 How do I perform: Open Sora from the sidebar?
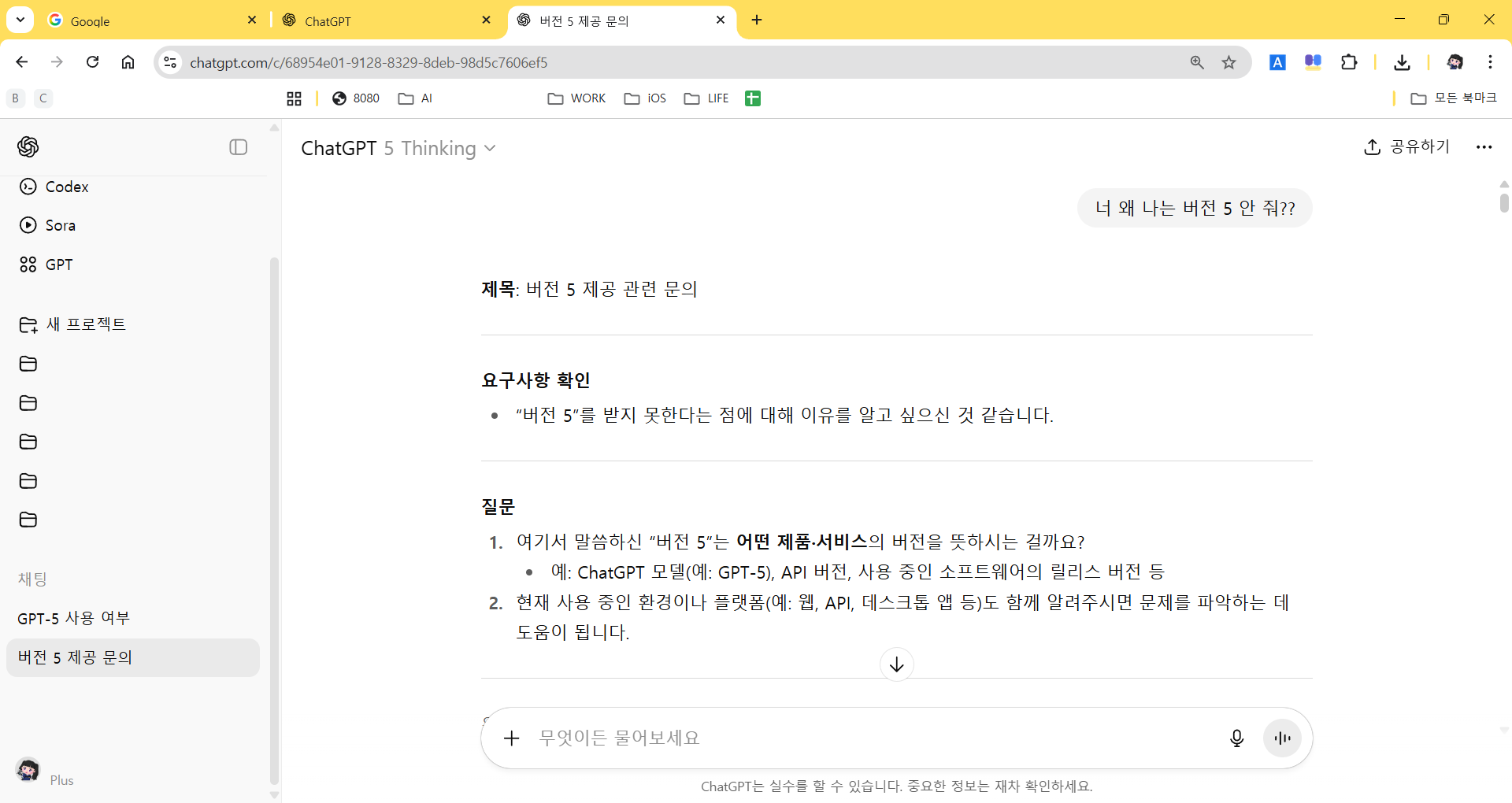(x=47, y=225)
